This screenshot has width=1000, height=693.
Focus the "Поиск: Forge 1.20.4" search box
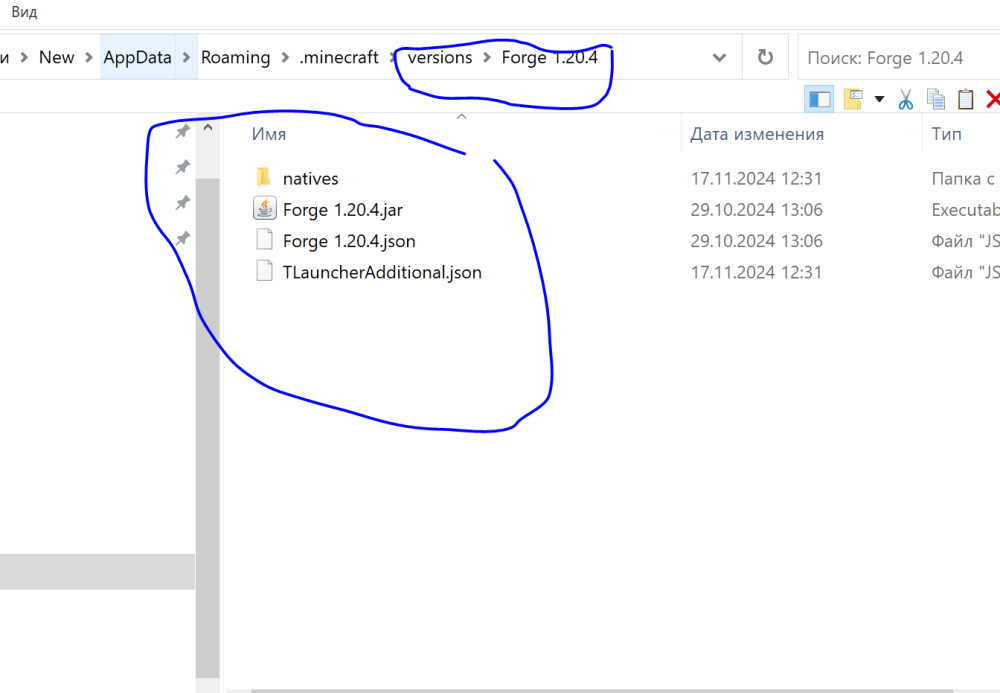(899, 57)
